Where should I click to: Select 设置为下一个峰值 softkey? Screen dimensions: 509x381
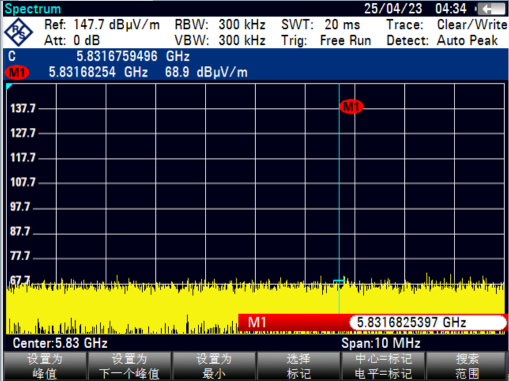(x=129, y=366)
